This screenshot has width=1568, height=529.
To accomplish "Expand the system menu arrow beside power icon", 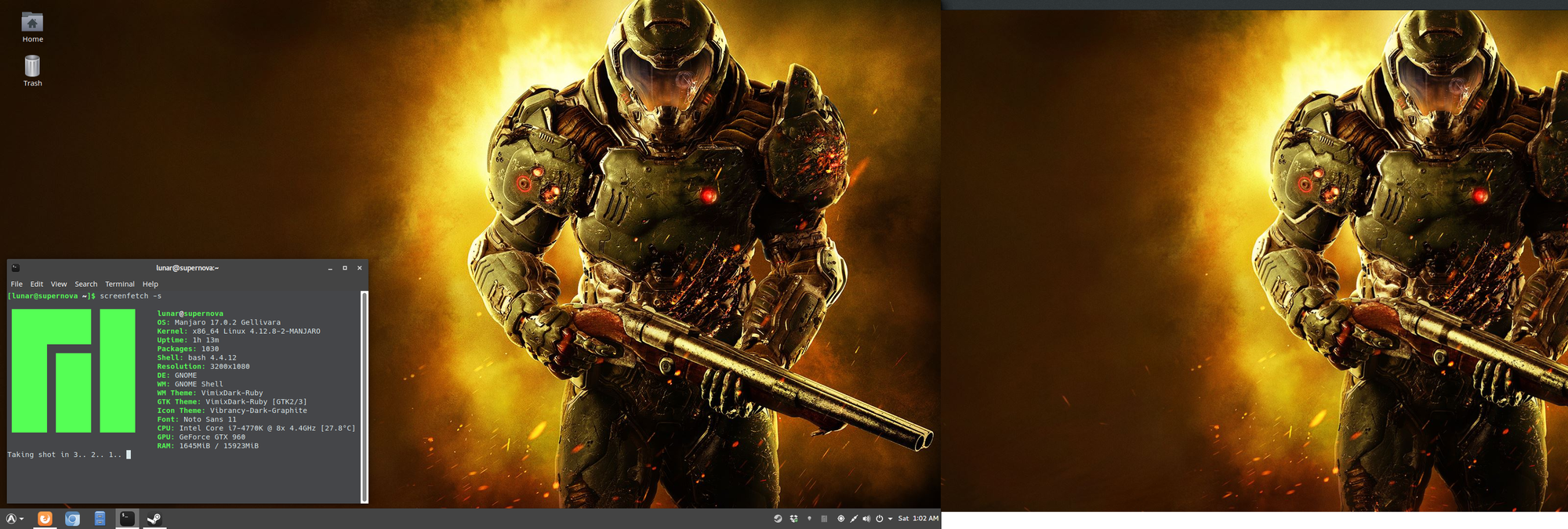I will pos(891,519).
